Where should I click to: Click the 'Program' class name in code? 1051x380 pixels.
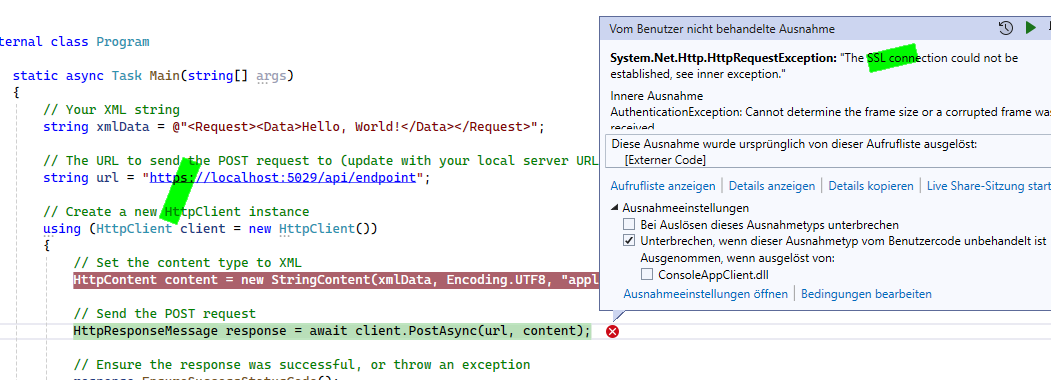123,42
